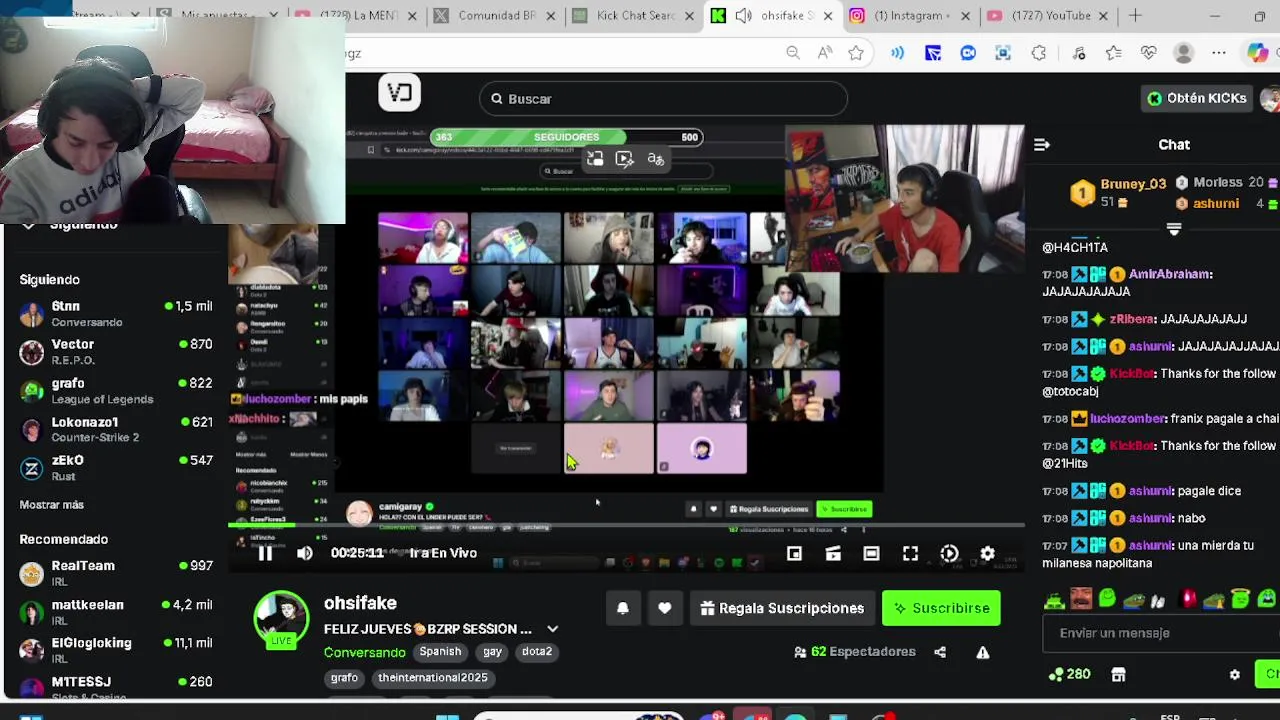Jump to live with Ir a En Vivo
The image size is (1280, 720).
pos(443,553)
